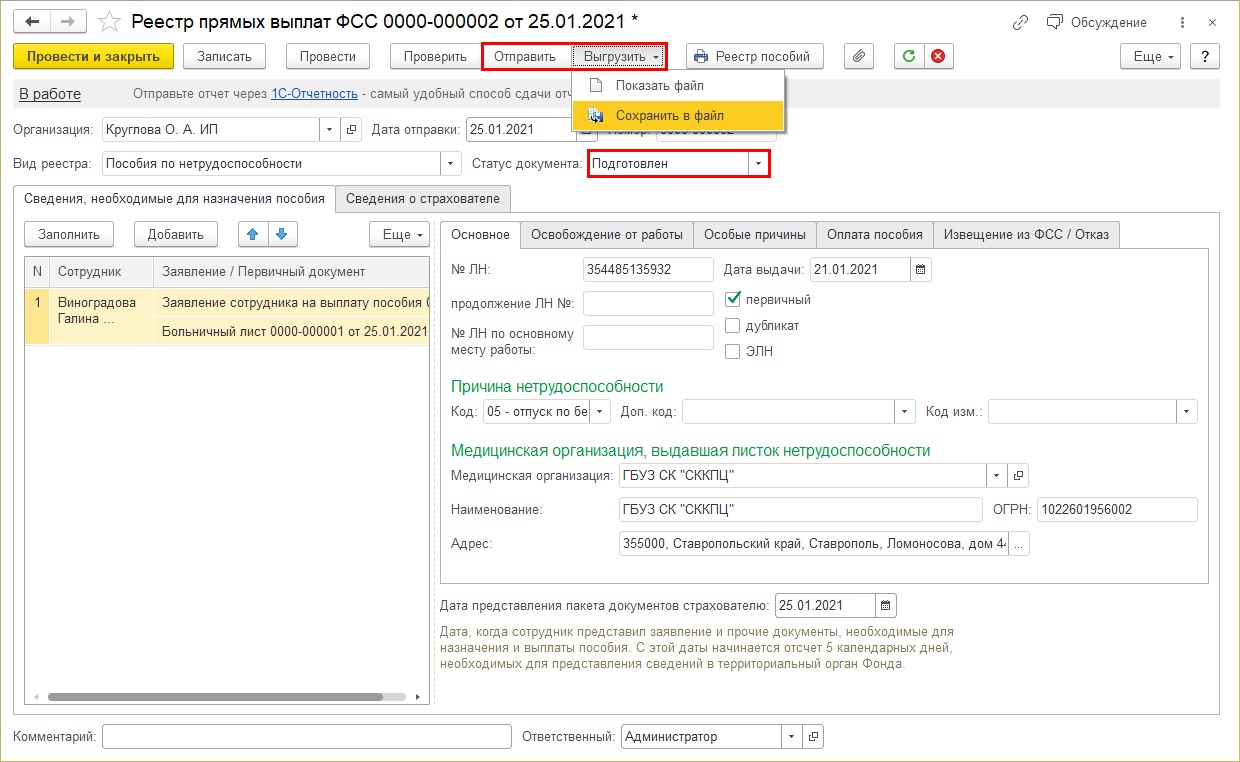Open calendar for Дата выдачи field
Screen dimensions: 1240x762
921,269
